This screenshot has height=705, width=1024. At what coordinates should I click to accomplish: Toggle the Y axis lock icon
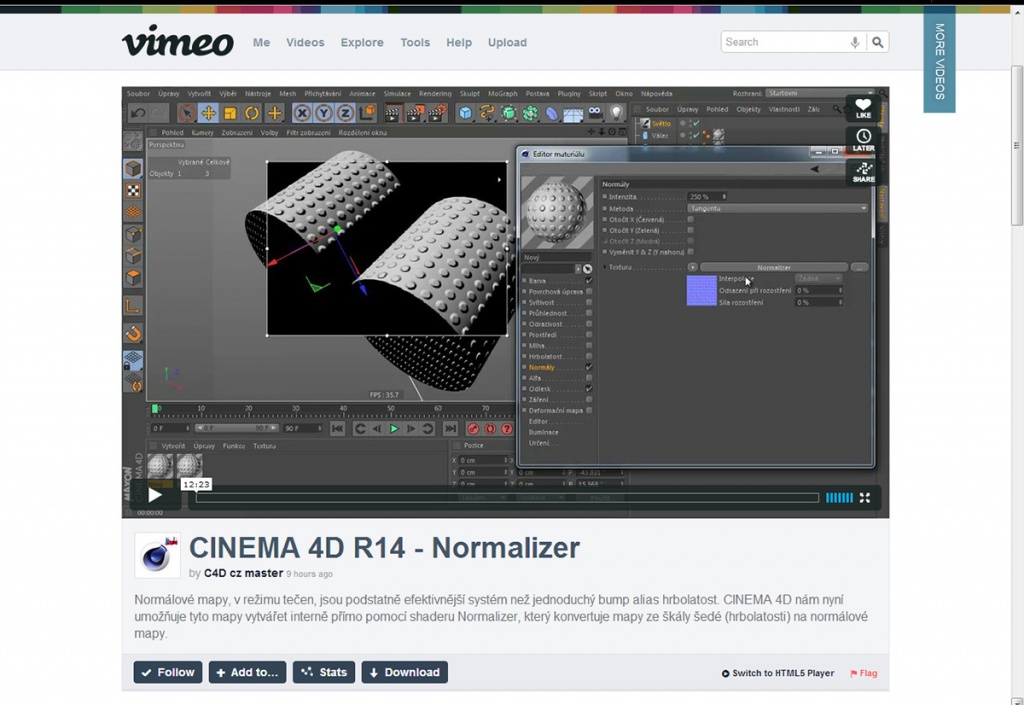point(323,113)
